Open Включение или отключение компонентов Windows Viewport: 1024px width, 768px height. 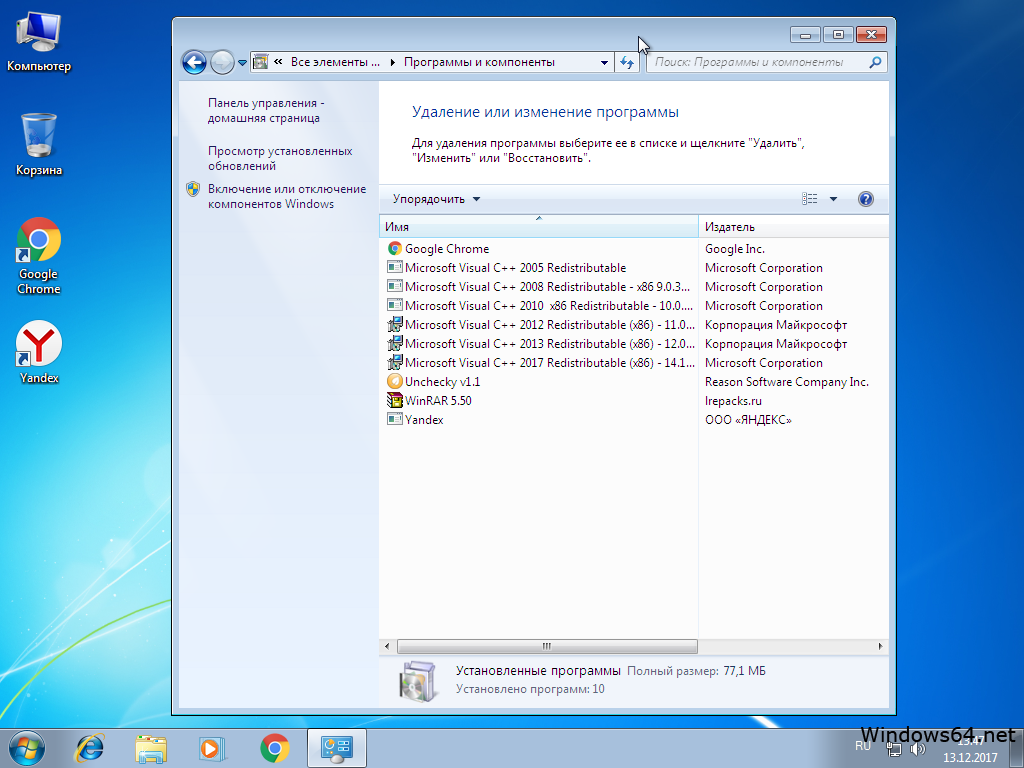pos(287,196)
